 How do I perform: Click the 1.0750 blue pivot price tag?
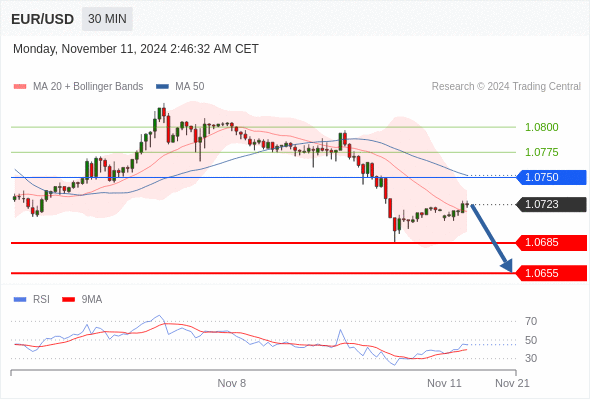pos(551,177)
